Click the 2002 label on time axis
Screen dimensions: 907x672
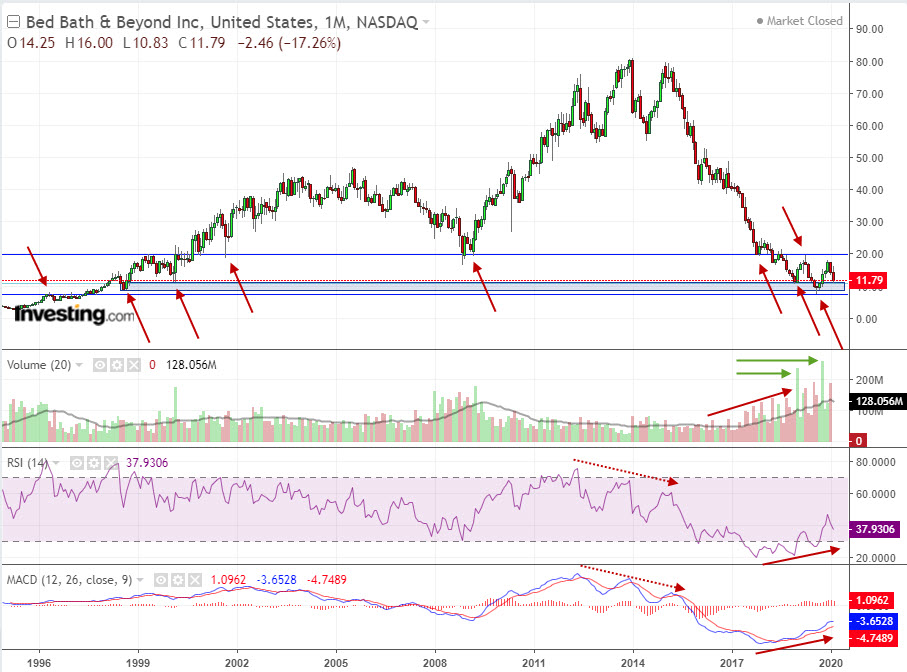[237, 663]
